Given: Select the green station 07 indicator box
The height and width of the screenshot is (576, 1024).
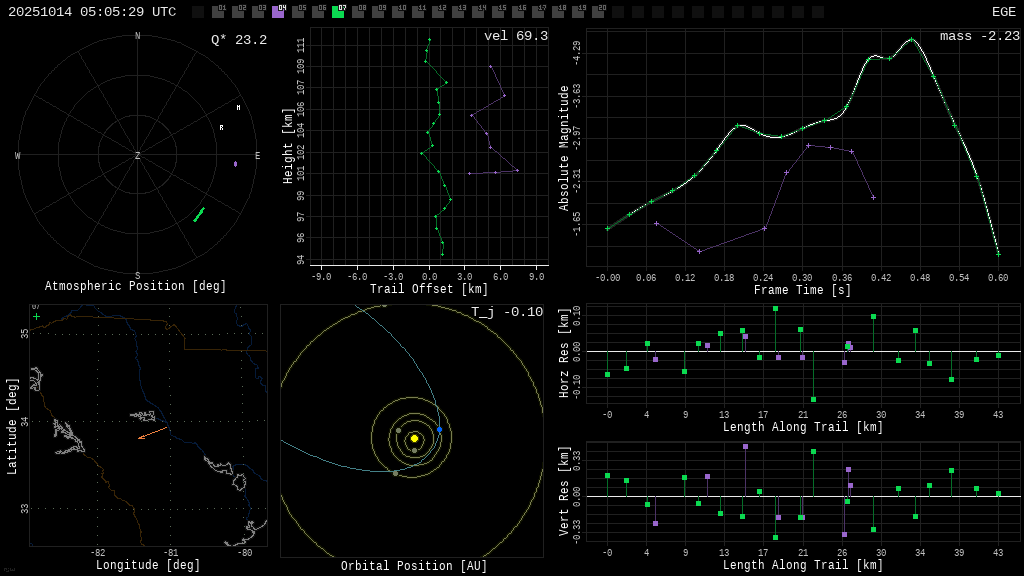Looking at the screenshot, I should tap(338, 12).
